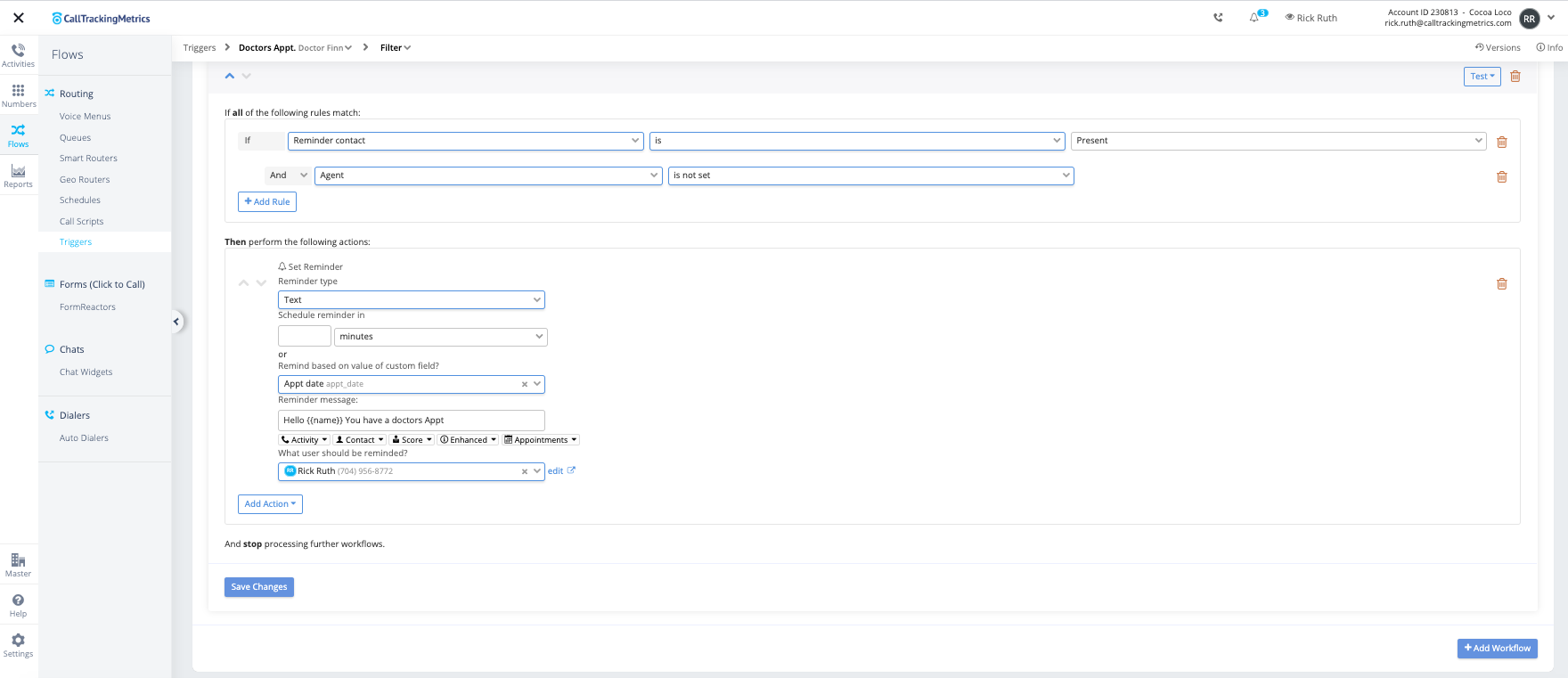
Task: Open Reminder contact field dropdown
Action: tap(465, 141)
